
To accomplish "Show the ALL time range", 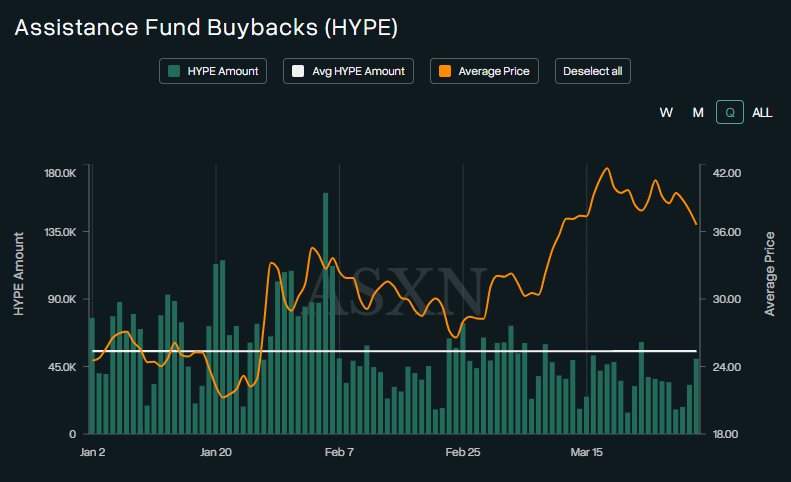I will [762, 112].
